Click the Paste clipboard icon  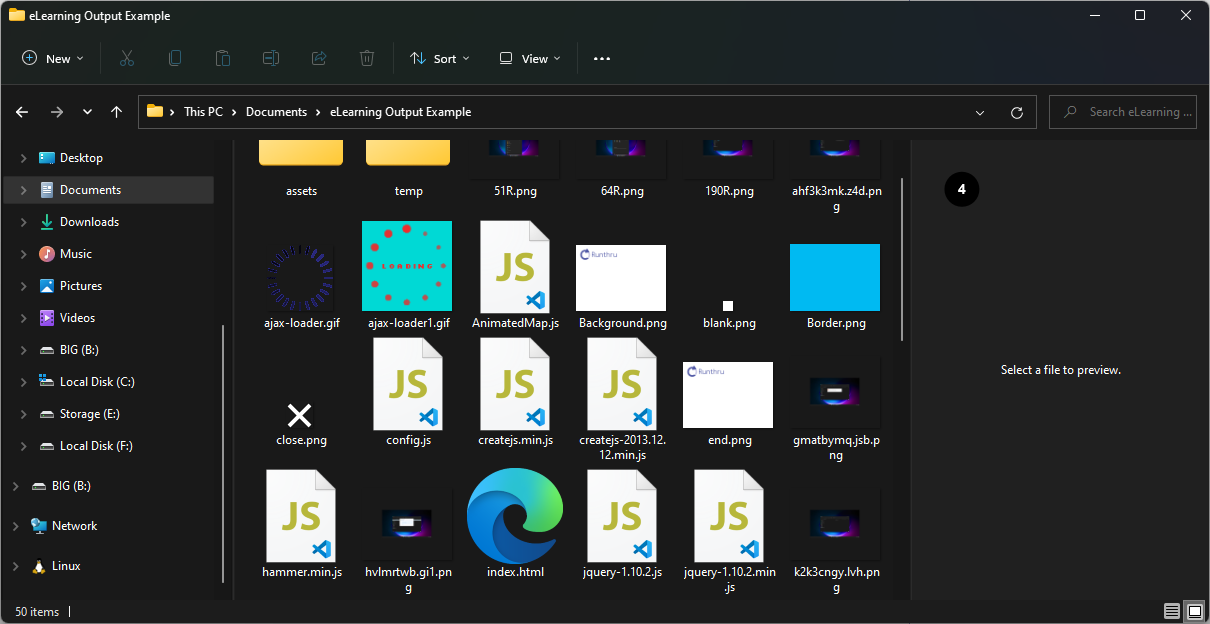pyautogui.click(x=223, y=59)
